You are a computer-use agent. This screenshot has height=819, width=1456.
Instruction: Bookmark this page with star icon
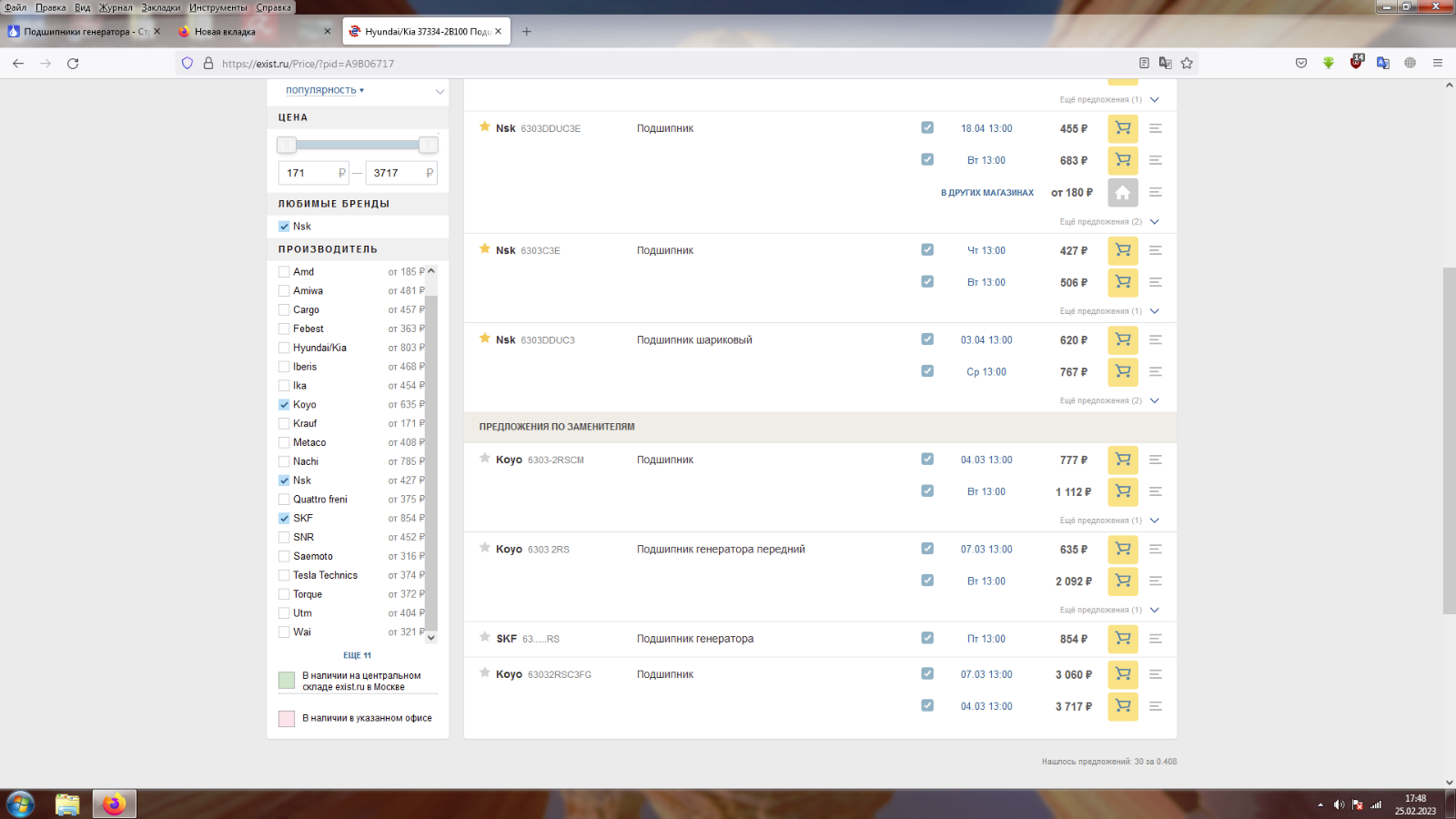tap(1187, 63)
